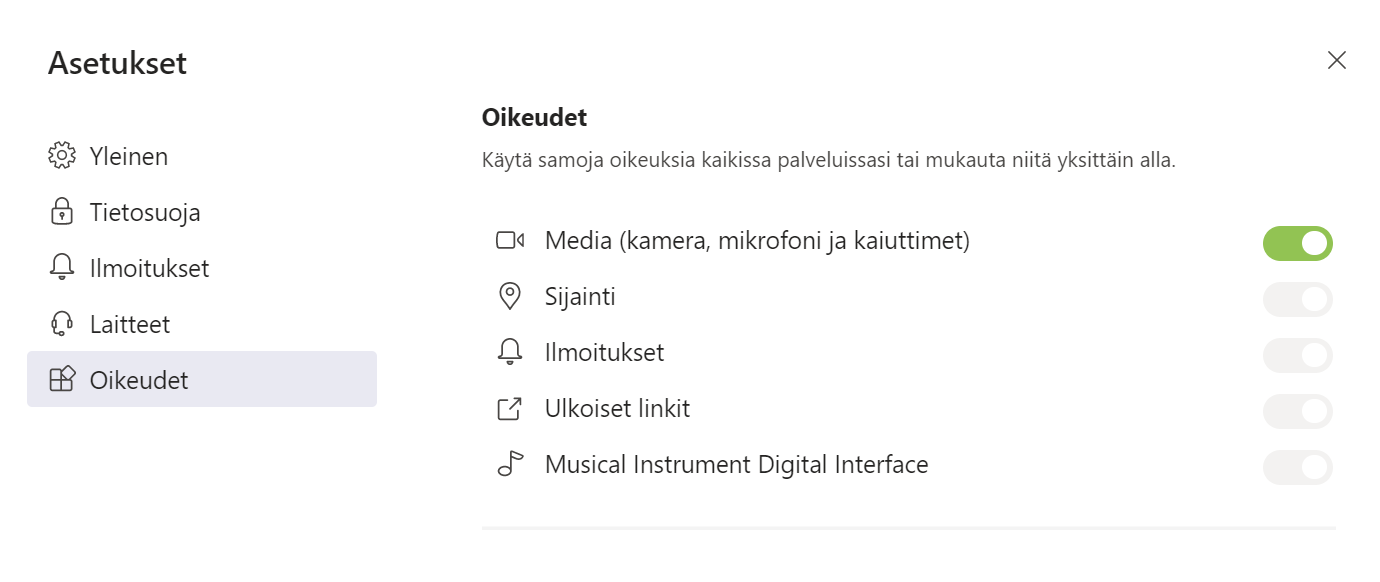This screenshot has height=582, width=1380.
Task: Click the padlock icon beside Tietosuoja
Action: pyautogui.click(x=62, y=212)
